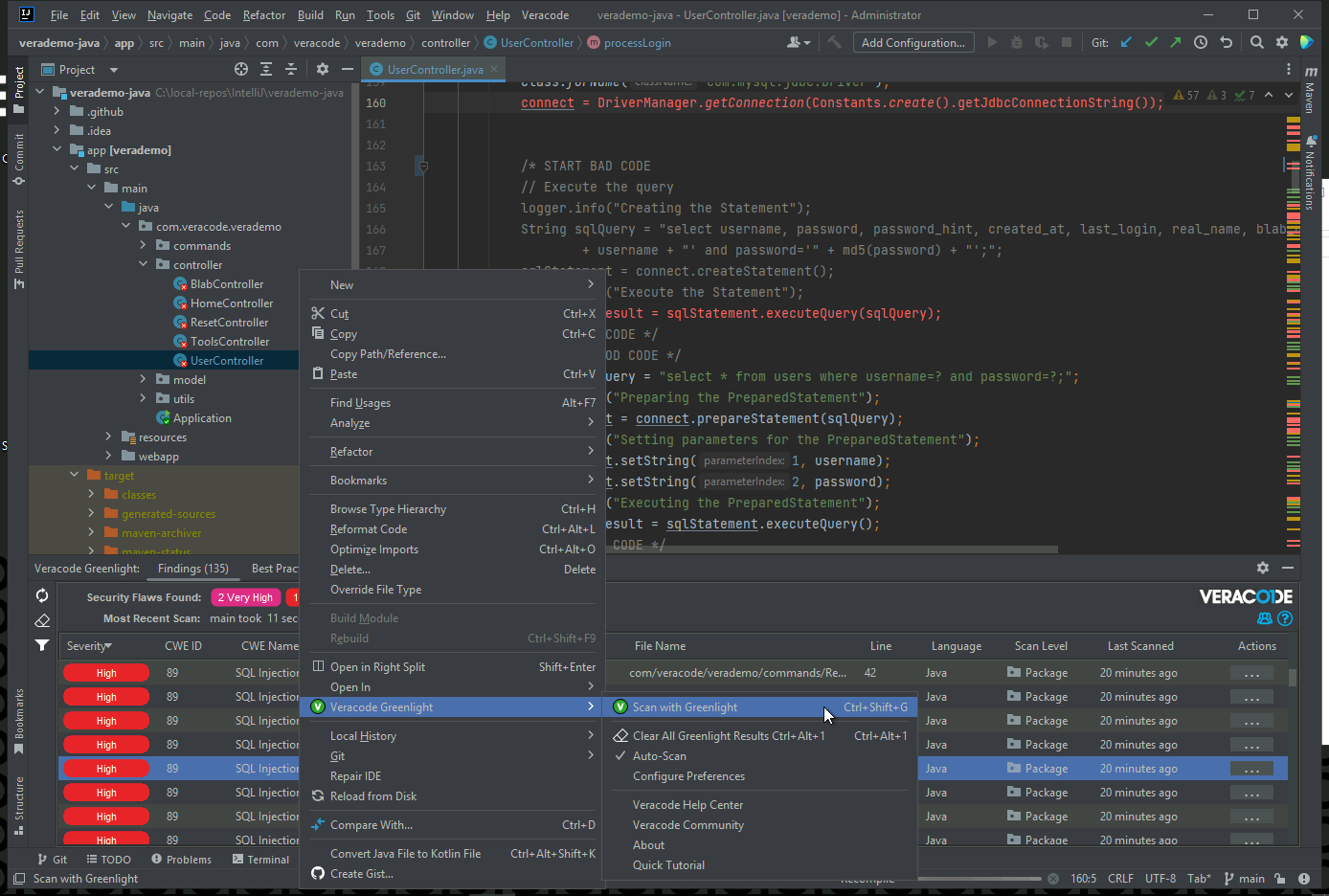
Task: Click the Expand All icon in Project panel
Action: pyautogui.click(x=266, y=69)
